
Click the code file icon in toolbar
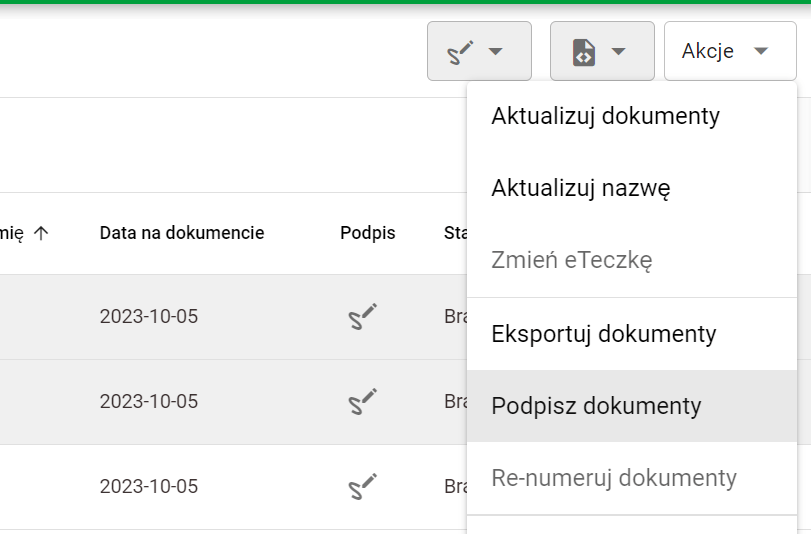click(x=584, y=52)
